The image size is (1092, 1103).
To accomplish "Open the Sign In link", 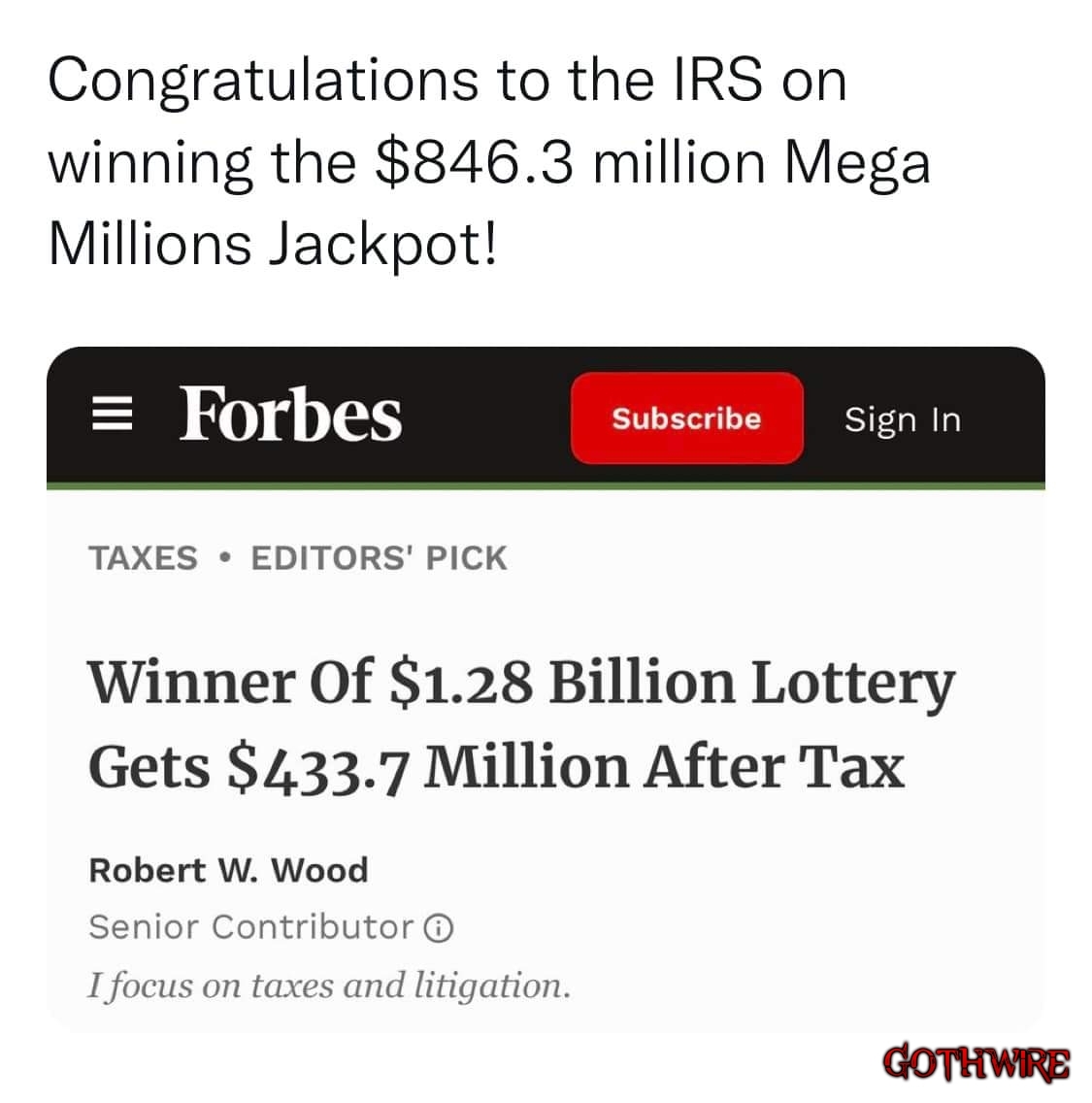I will click(902, 419).
